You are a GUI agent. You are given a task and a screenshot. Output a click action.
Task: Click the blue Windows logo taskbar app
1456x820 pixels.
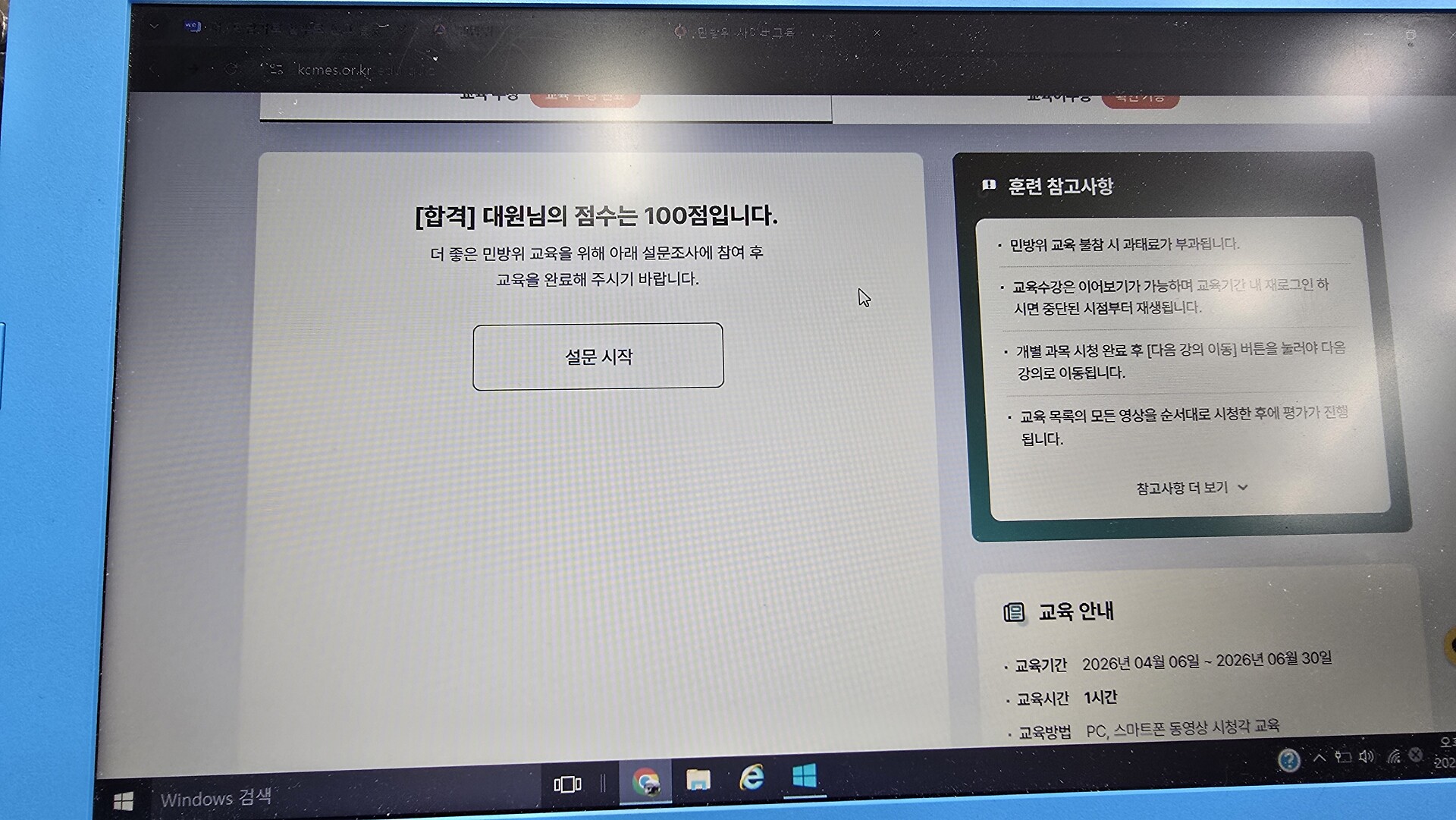804,776
